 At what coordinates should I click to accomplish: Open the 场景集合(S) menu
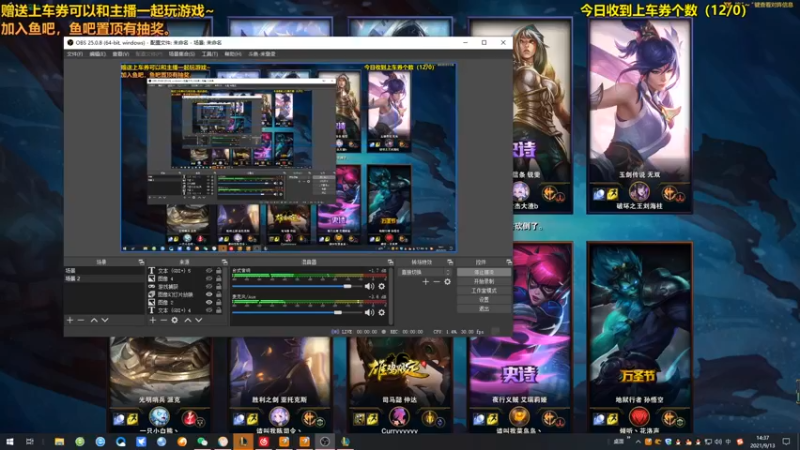(x=182, y=54)
